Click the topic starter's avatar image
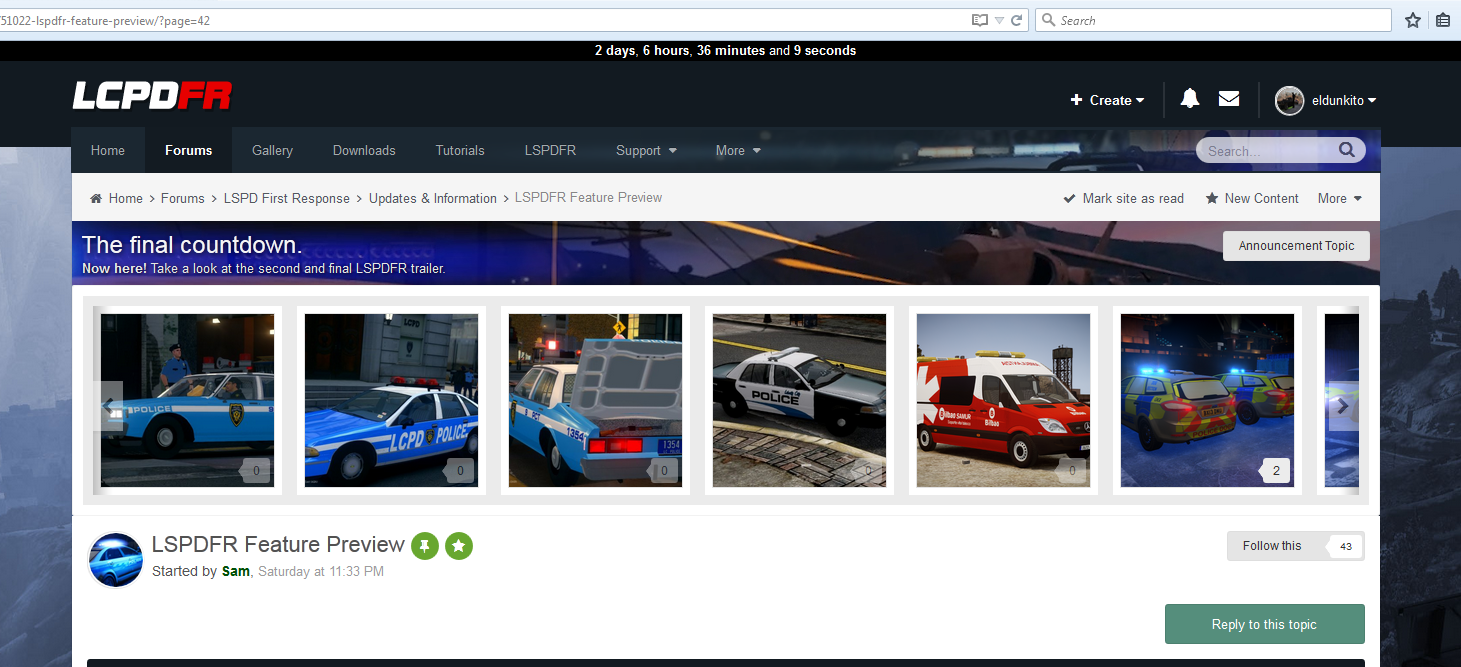1461x667 pixels. point(115,559)
